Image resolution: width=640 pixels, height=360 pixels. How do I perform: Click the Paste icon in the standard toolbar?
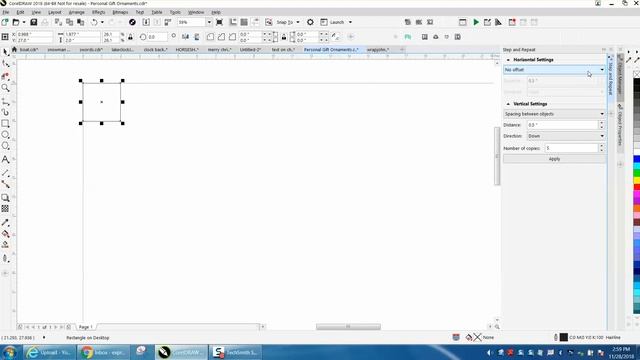click(x=81, y=22)
